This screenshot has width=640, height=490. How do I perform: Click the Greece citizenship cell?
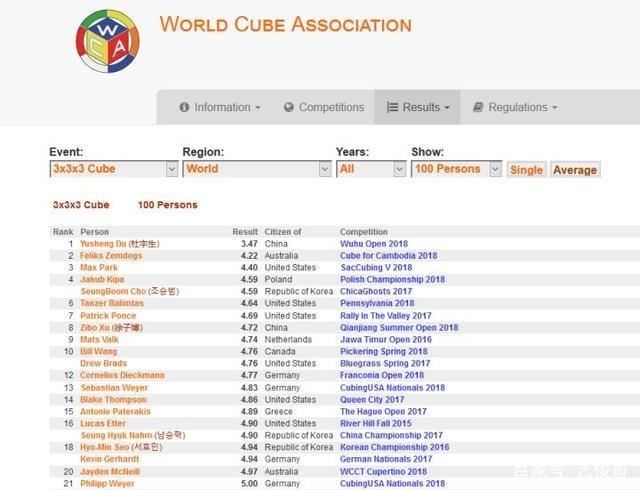pyautogui.click(x=279, y=411)
